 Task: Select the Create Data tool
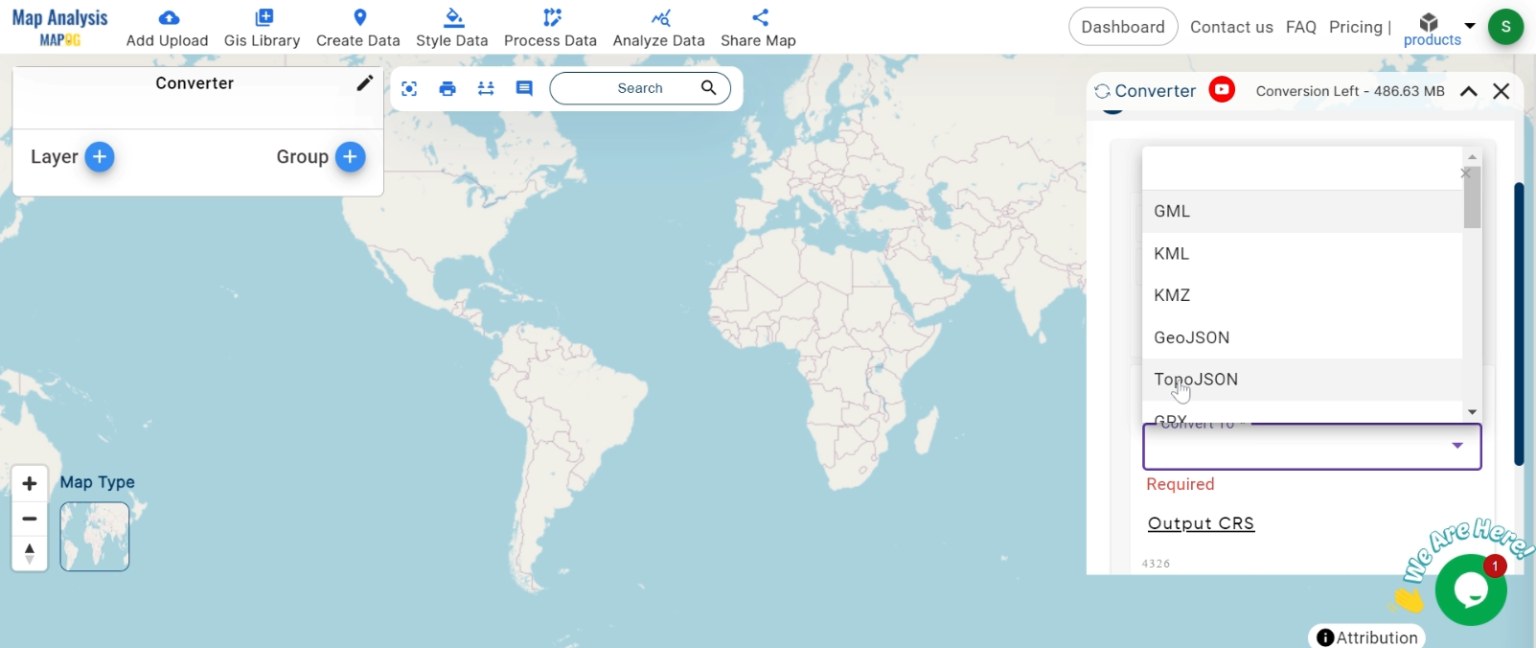[358, 27]
